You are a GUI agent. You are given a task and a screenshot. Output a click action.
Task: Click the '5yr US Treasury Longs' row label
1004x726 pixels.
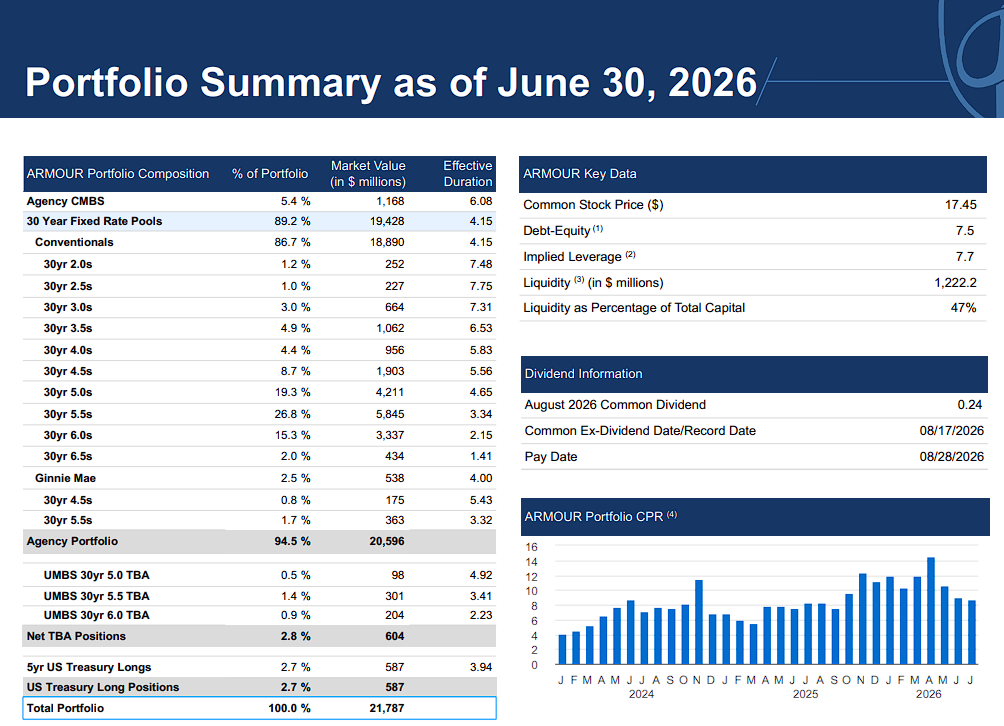pyautogui.click(x=89, y=667)
